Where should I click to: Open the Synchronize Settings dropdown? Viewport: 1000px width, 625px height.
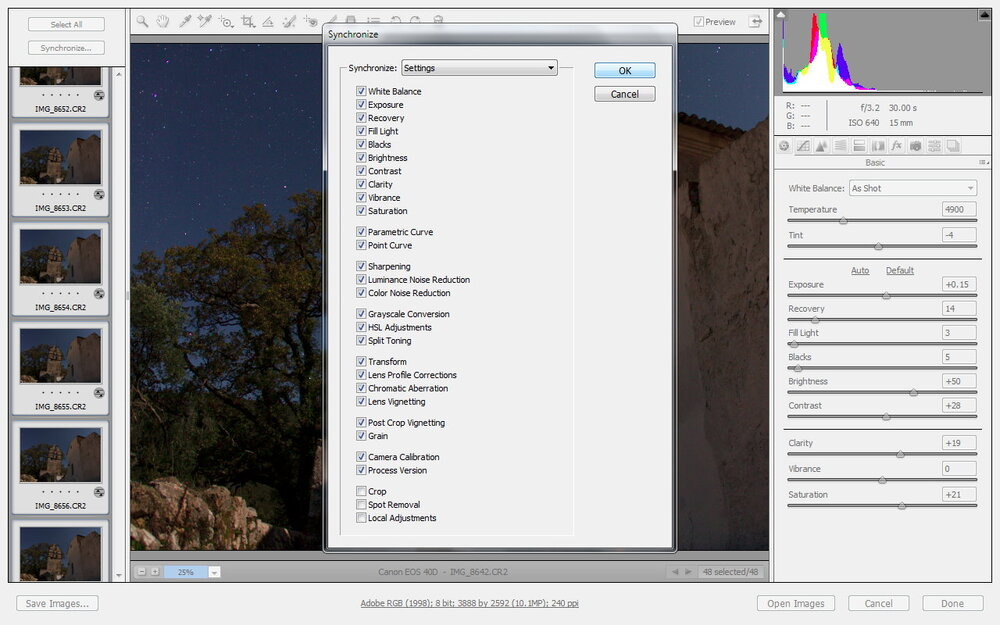point(479,68)
